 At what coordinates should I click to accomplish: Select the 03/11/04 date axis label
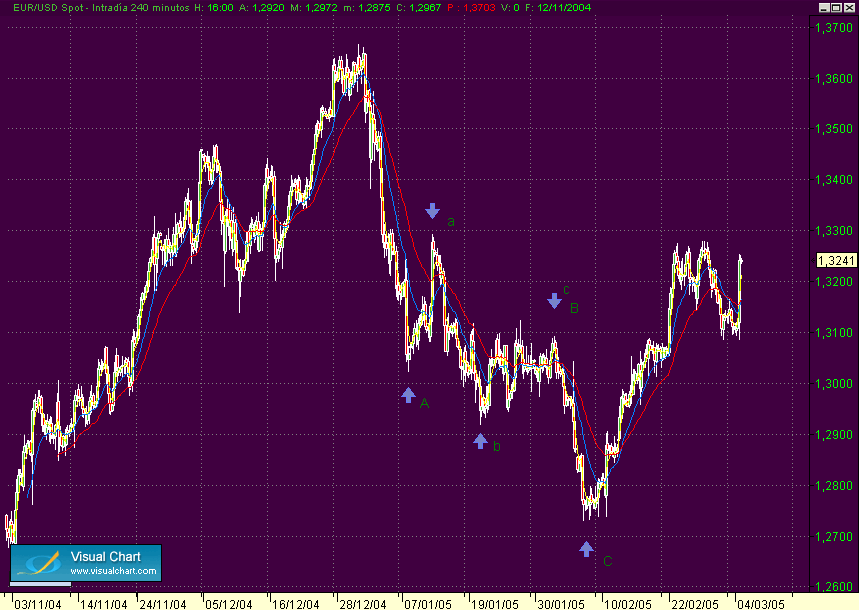point(38,605)
